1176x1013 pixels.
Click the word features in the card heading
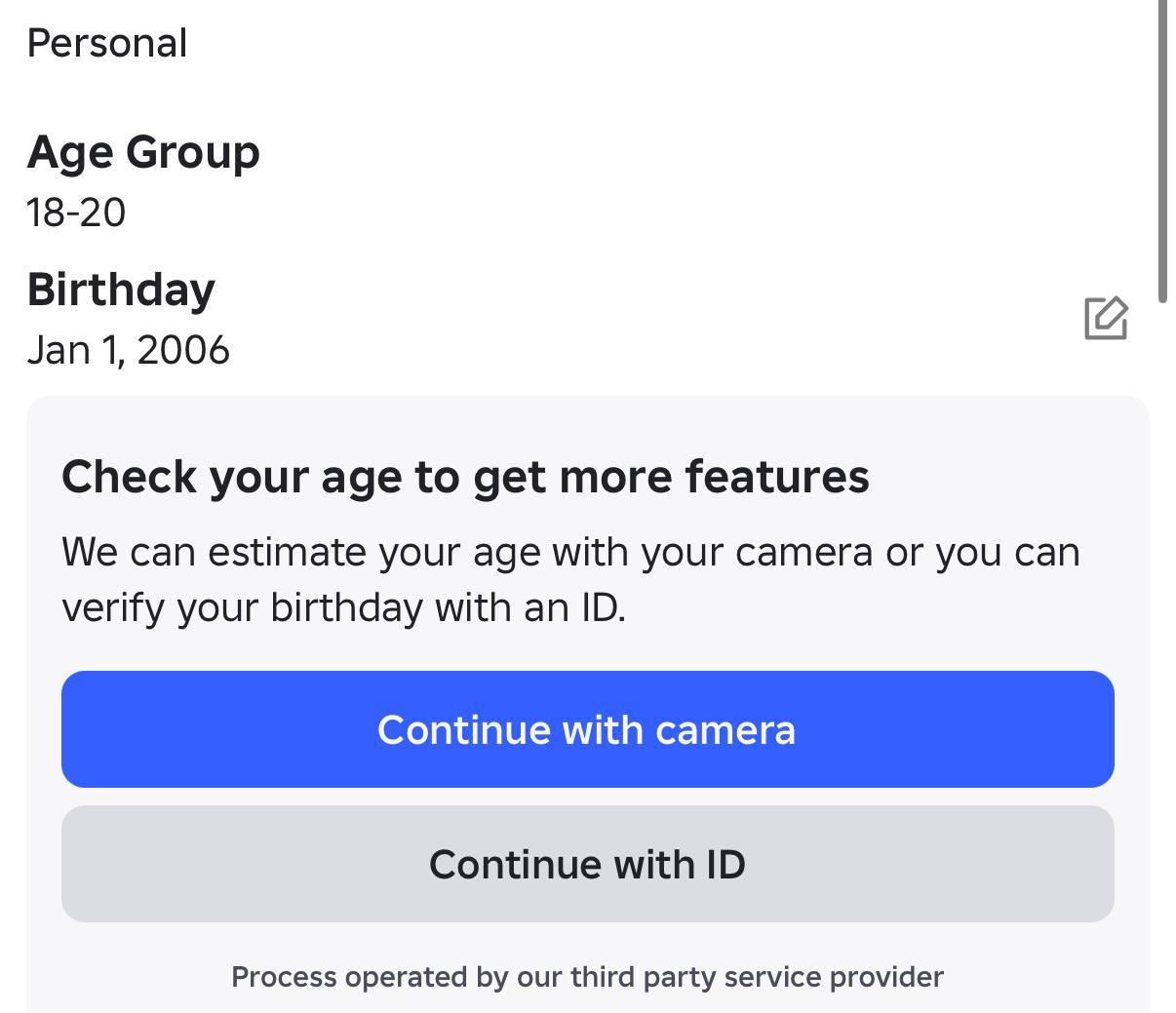click(x=776, y=478)
